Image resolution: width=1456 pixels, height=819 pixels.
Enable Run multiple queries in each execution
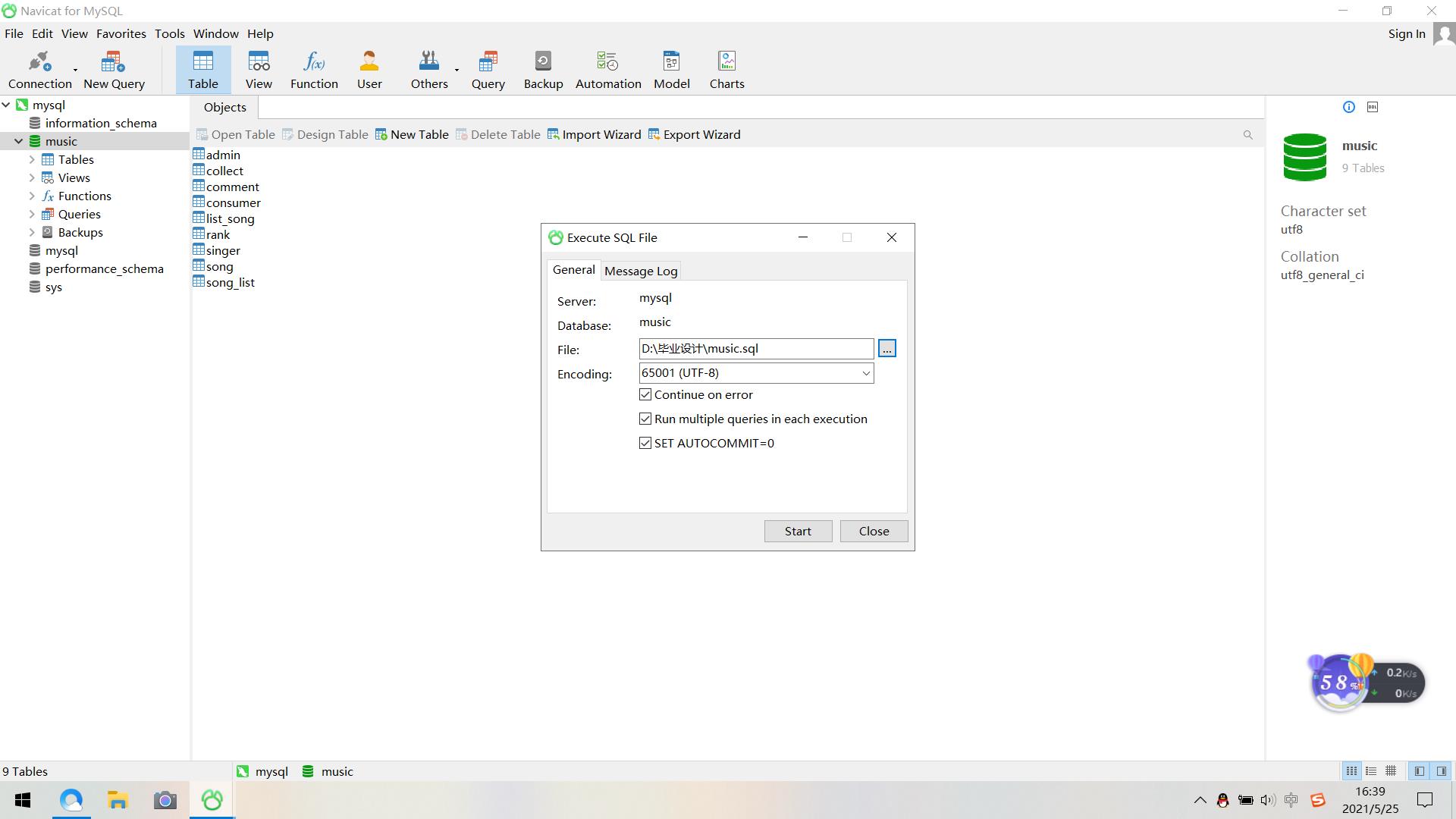[645, 418]
